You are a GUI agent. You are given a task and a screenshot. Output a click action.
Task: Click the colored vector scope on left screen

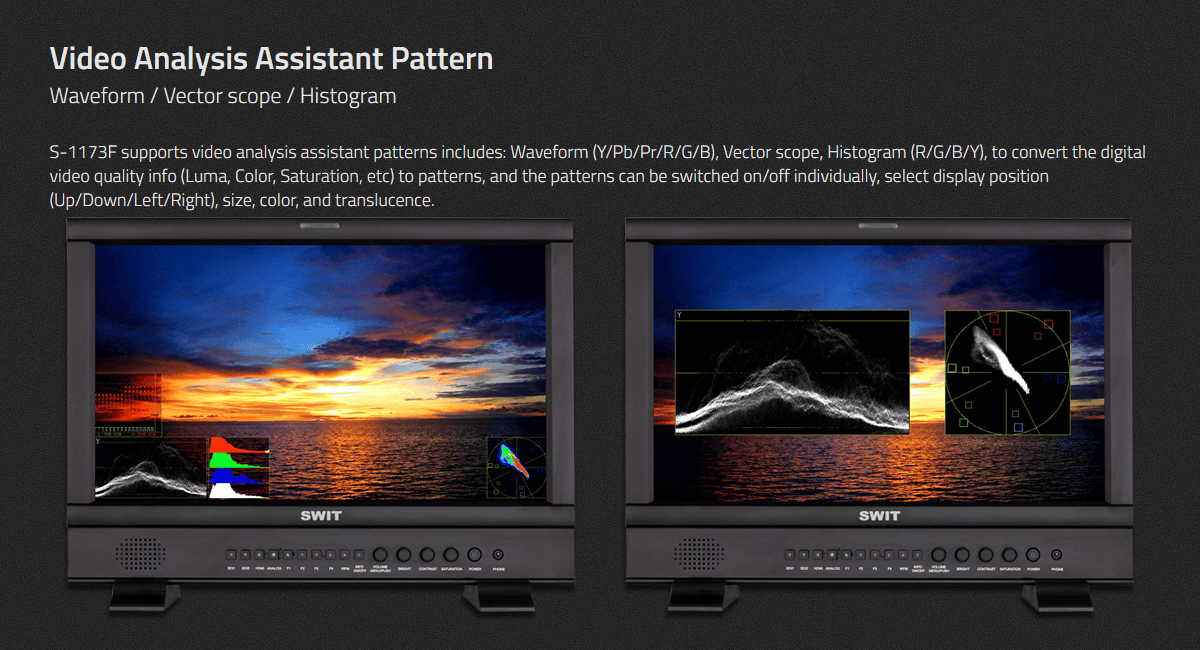[x=516, y=467]
